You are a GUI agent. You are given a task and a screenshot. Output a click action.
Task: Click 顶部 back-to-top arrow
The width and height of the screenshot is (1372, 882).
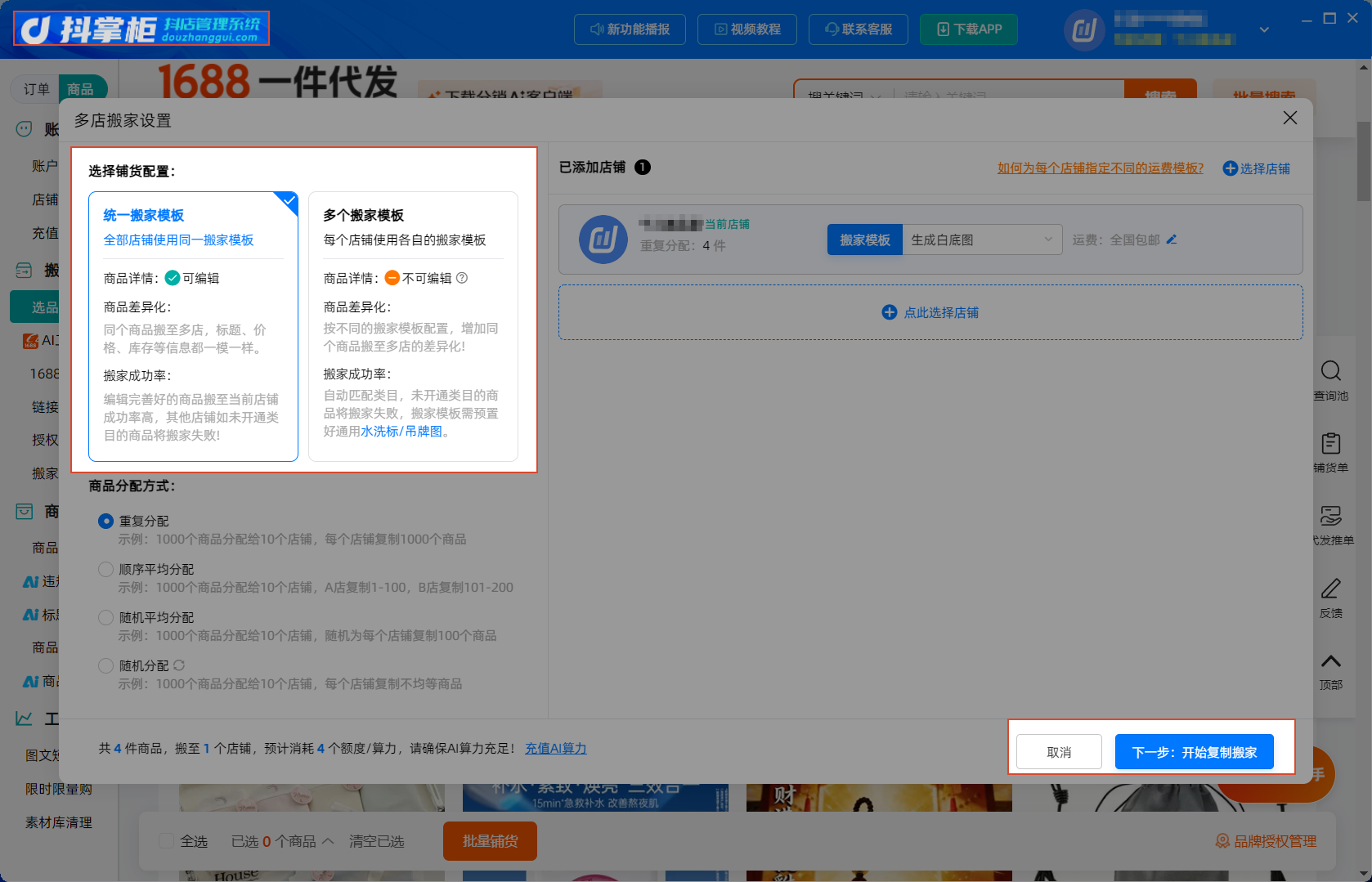click(x=1330, y=660)
